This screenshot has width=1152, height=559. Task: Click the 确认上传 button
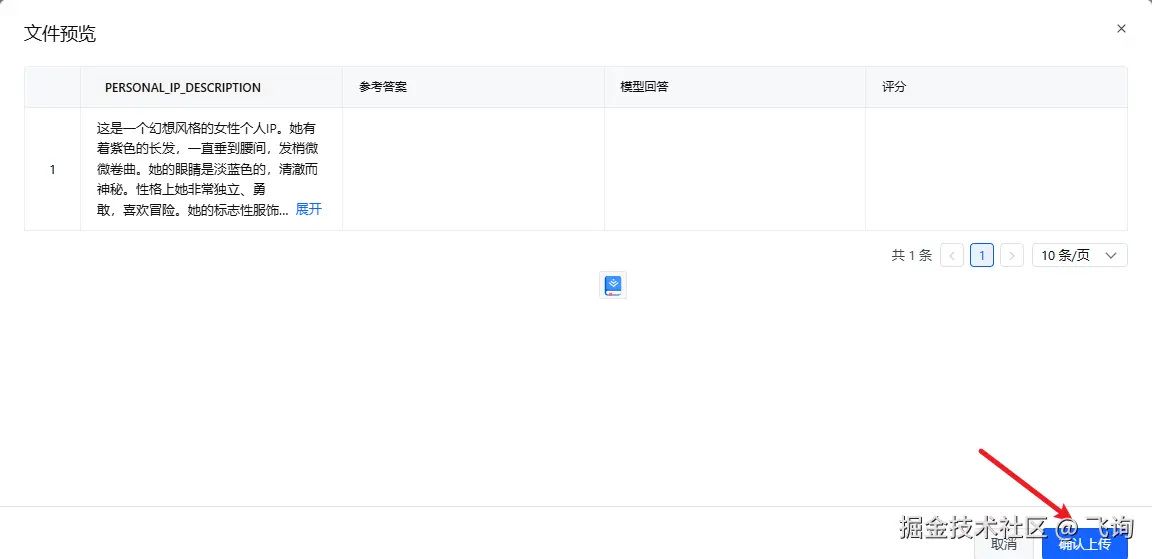(1084, 544)
